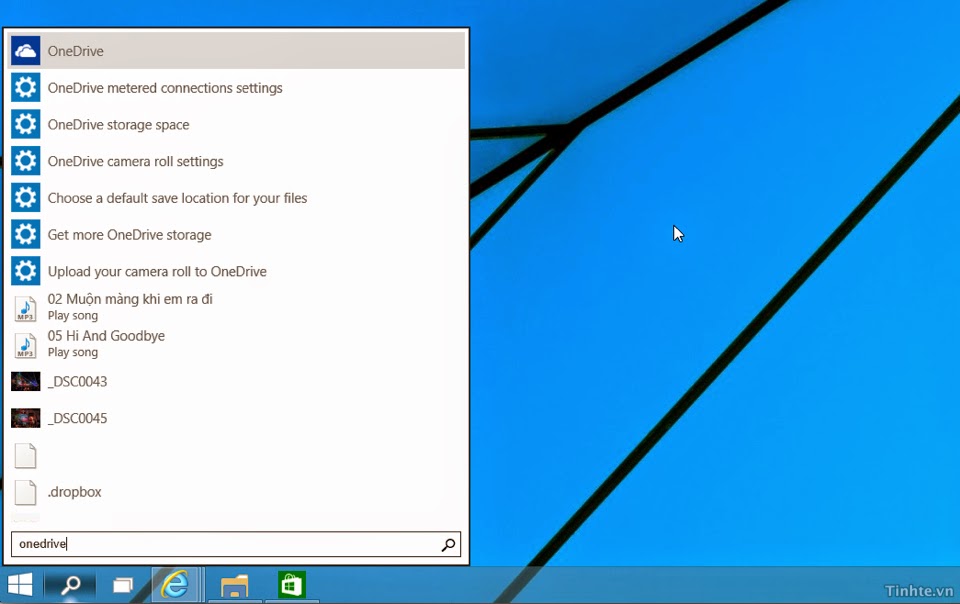The width and height of the screenshot is (960, 604).
Task: Click the magnifier icon in the search box
Action: click(x=448, y=544)
